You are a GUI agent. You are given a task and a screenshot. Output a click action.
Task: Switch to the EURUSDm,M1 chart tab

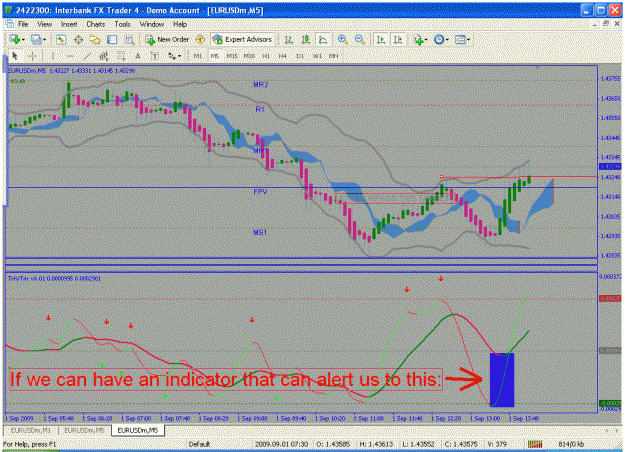pos(31,430)
